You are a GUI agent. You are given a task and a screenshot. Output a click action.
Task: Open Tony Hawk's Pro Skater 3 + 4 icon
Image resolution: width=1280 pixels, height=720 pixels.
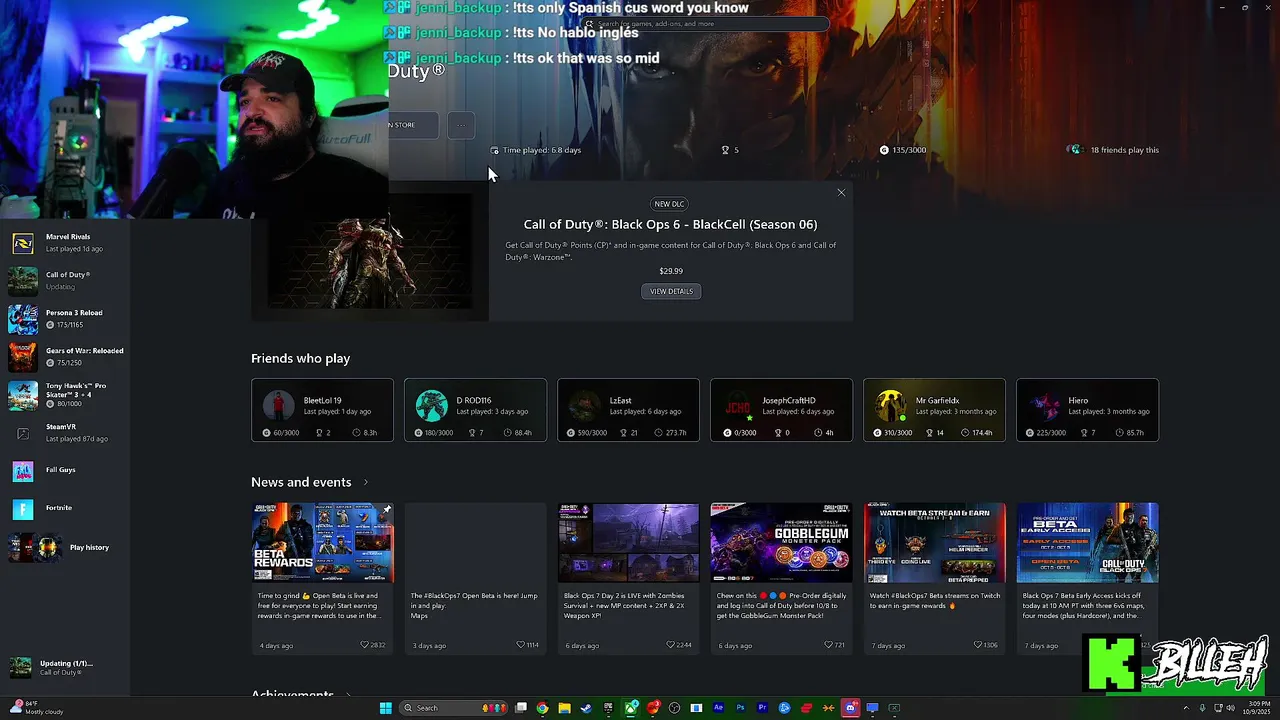[x=23, y=395]
